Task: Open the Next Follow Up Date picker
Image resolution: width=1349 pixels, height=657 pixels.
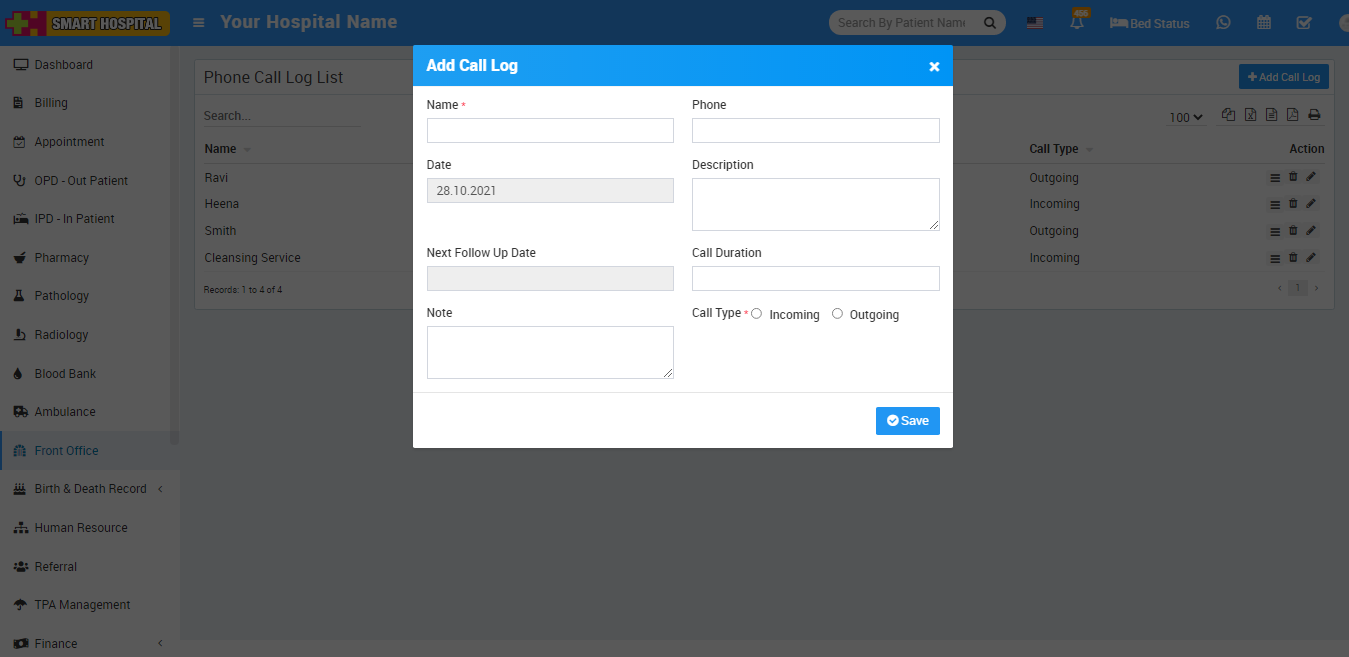Action: pos(550,279)
